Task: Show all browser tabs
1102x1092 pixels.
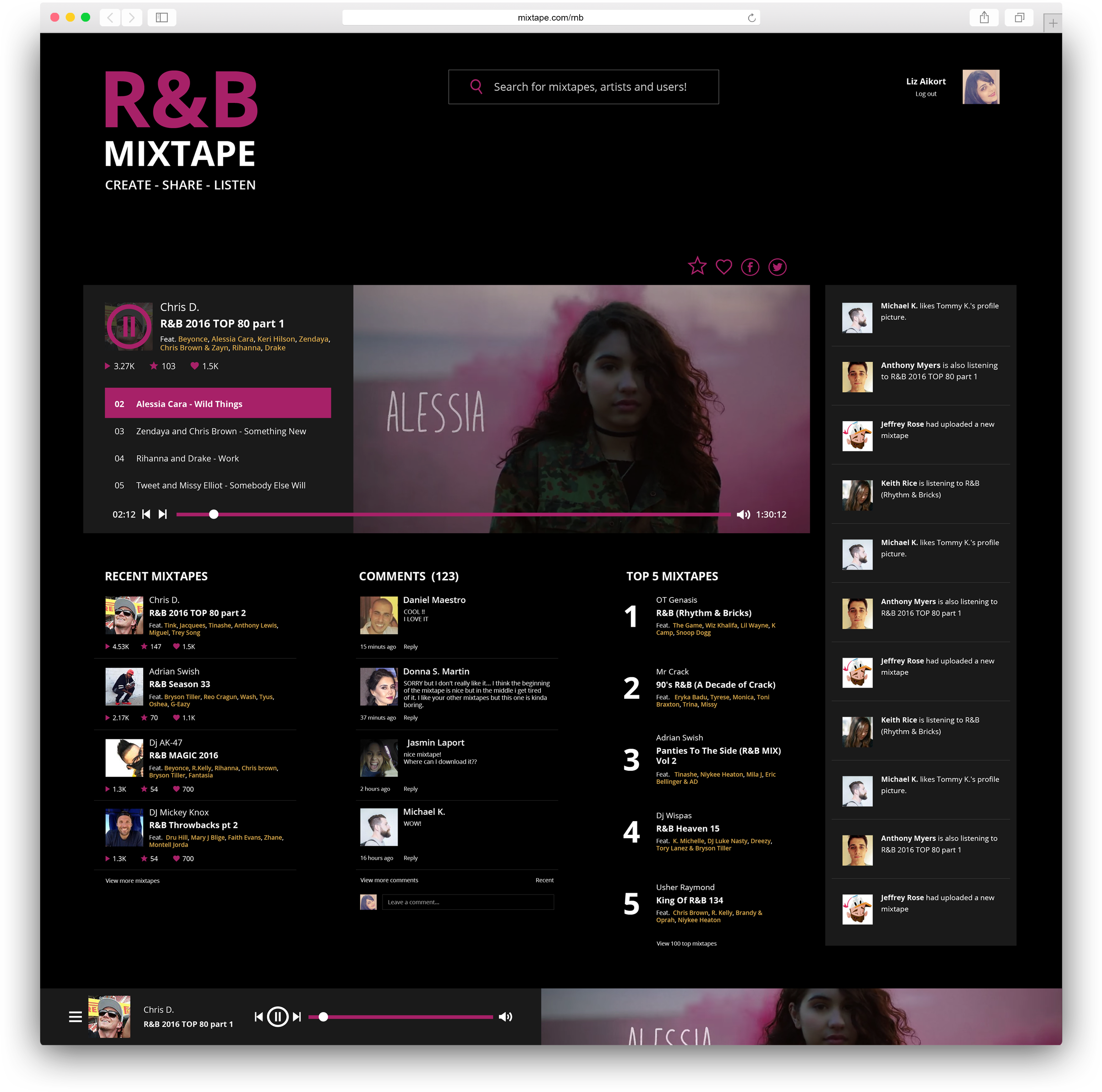Action: click(x=1019, y=18)
